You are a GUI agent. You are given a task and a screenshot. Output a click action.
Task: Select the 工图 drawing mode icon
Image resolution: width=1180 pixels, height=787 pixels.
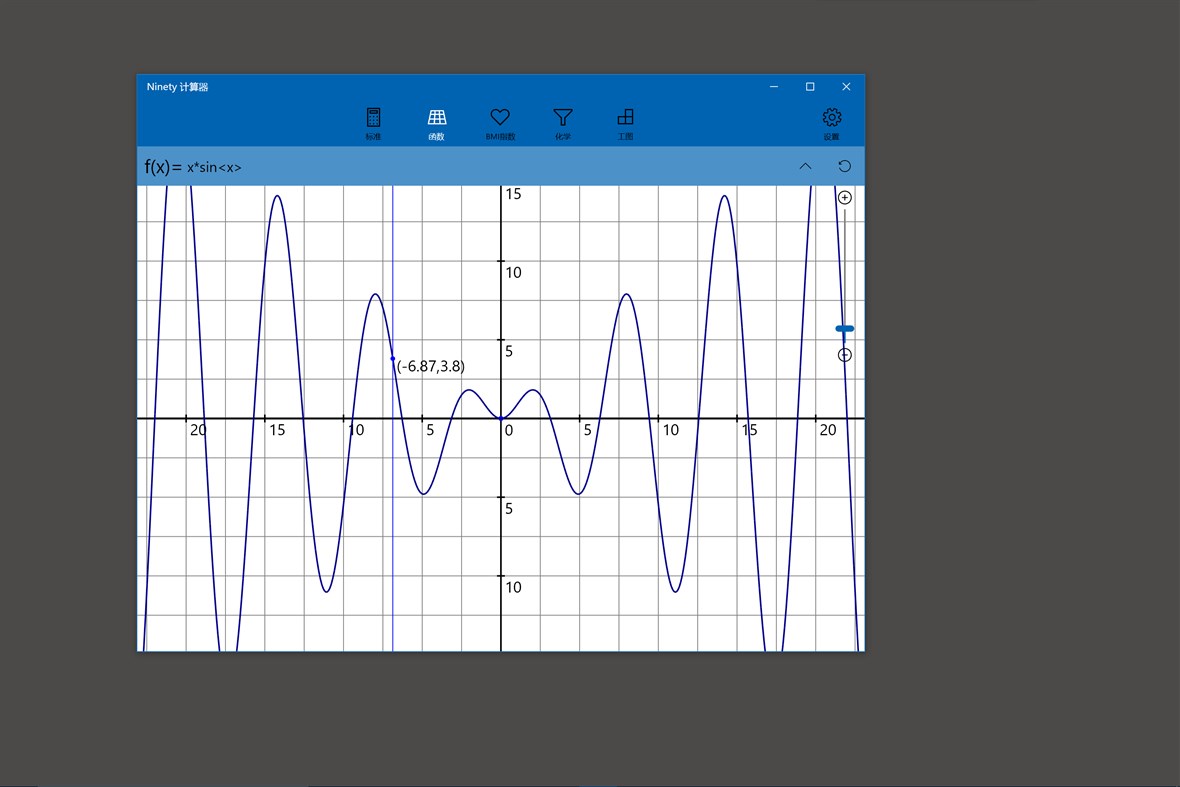click(x=626, y=121)
